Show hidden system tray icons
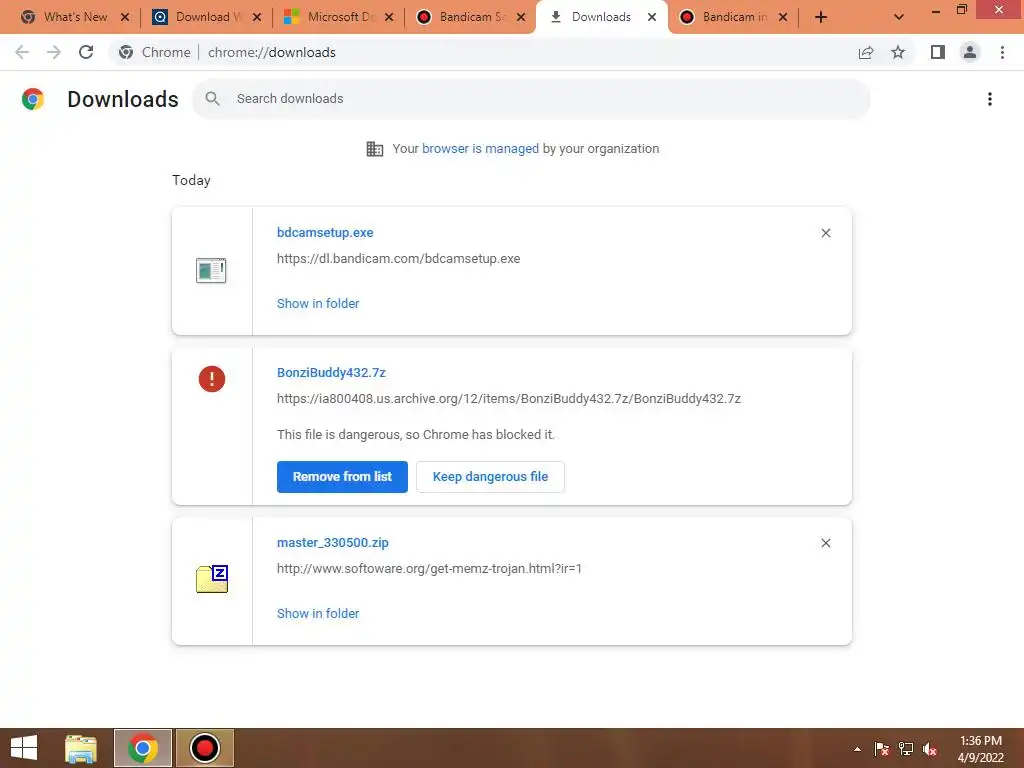Screen dimensions: 1024x768 [857, 749]
